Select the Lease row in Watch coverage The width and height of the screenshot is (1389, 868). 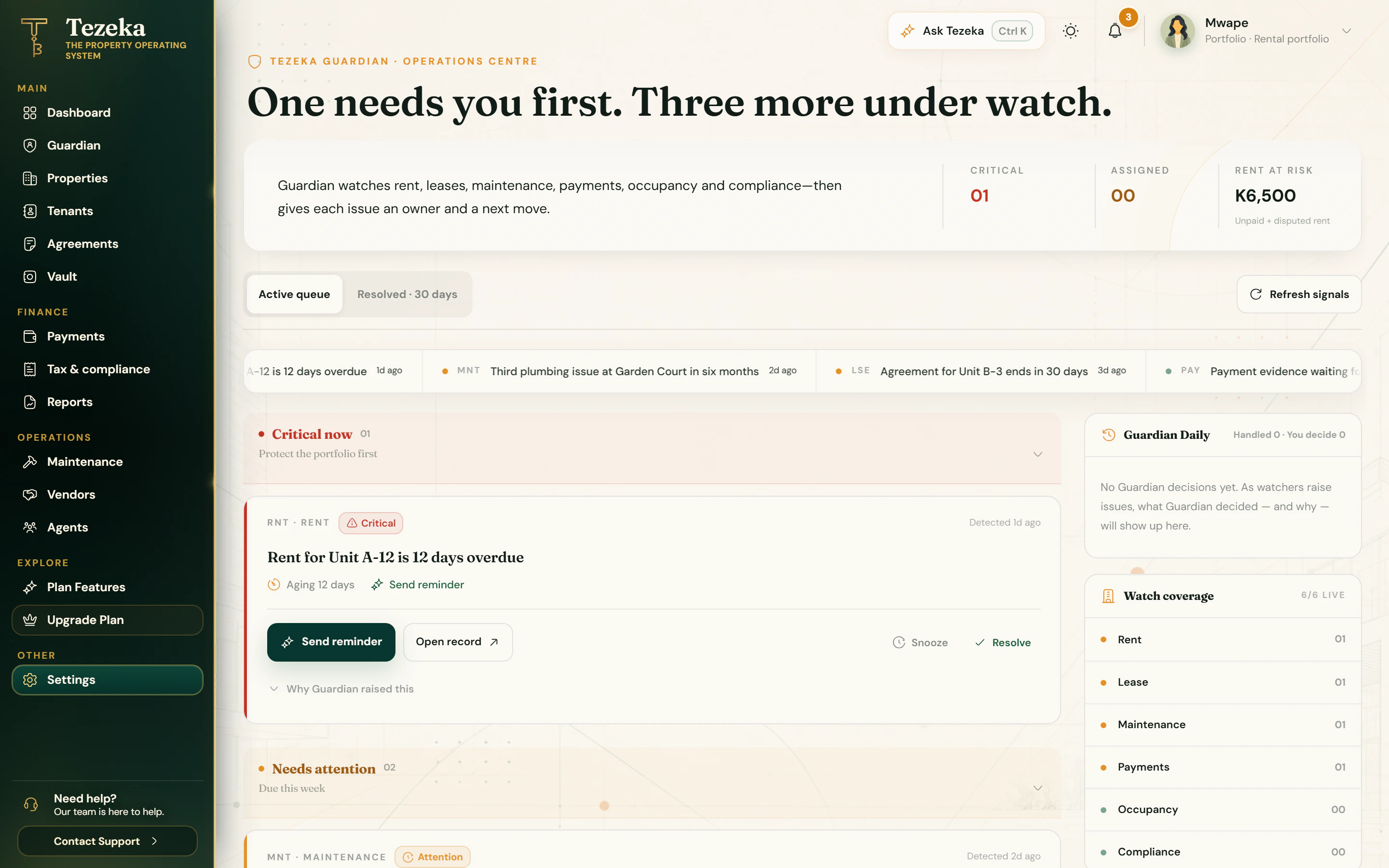pos(1223,682)
